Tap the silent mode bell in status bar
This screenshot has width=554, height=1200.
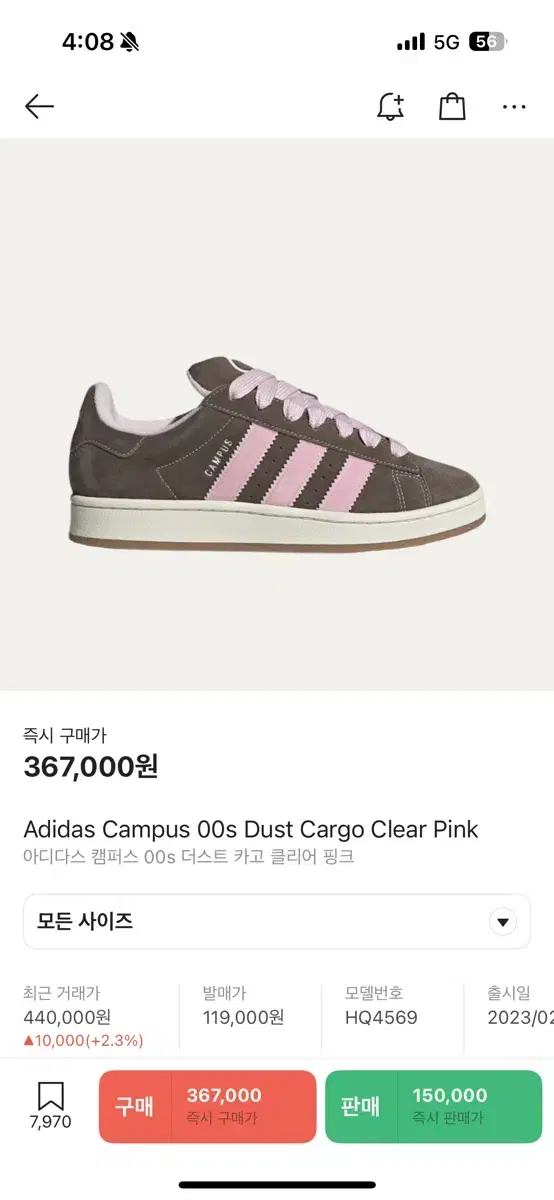click(x=129, y=42)
